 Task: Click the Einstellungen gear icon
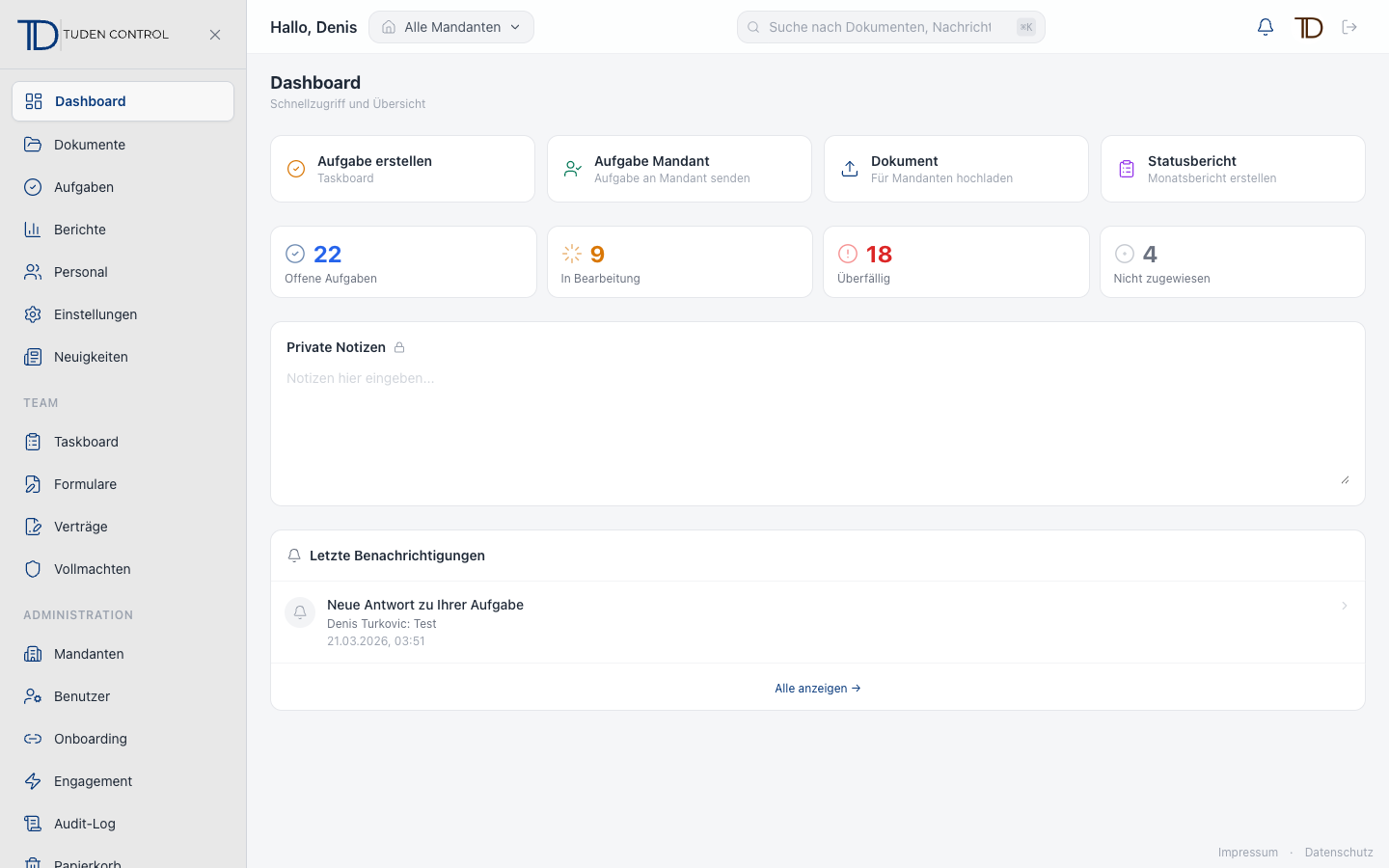click(x=33, y=314)
